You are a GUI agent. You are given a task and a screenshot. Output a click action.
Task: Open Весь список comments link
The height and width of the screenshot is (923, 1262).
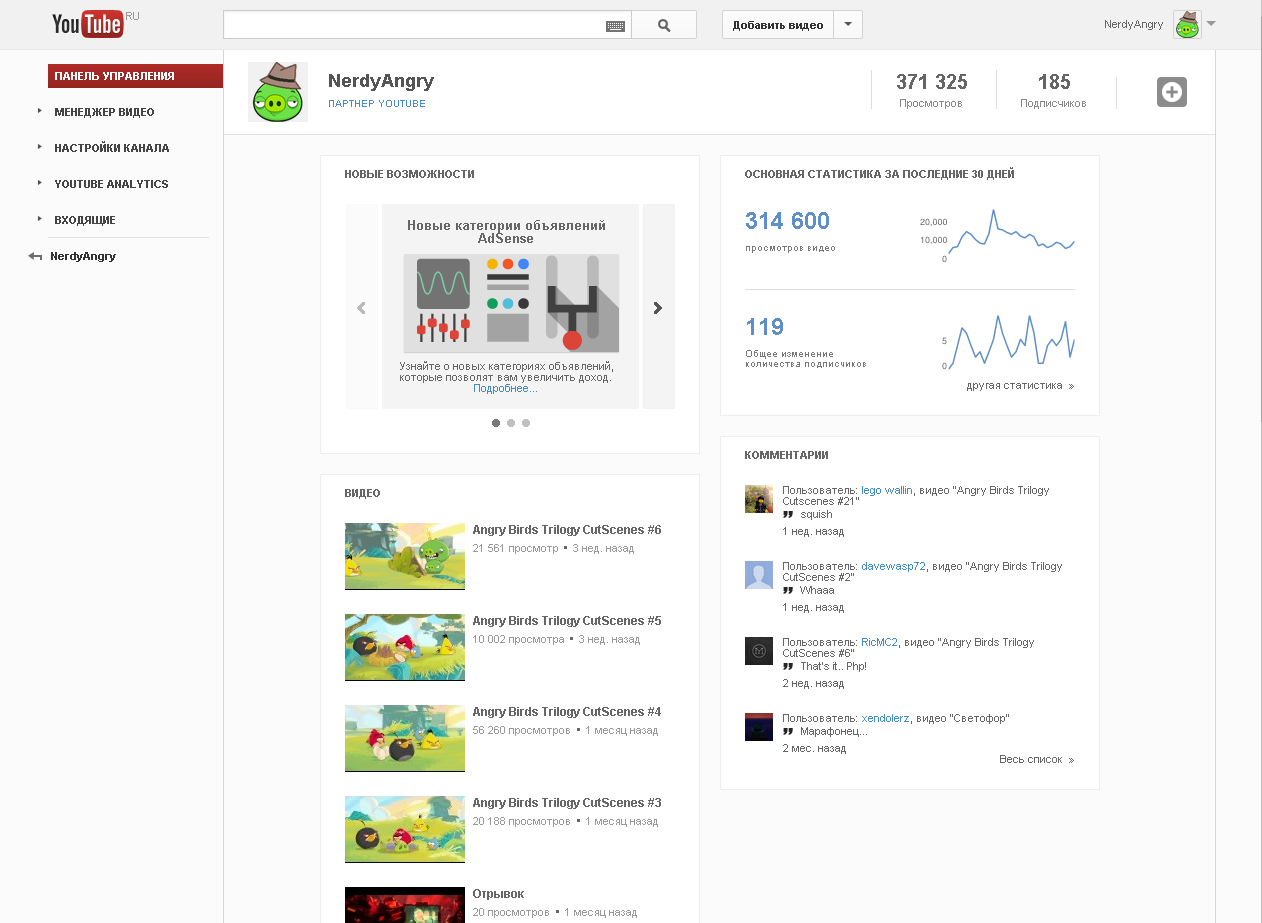point(1036,759)
